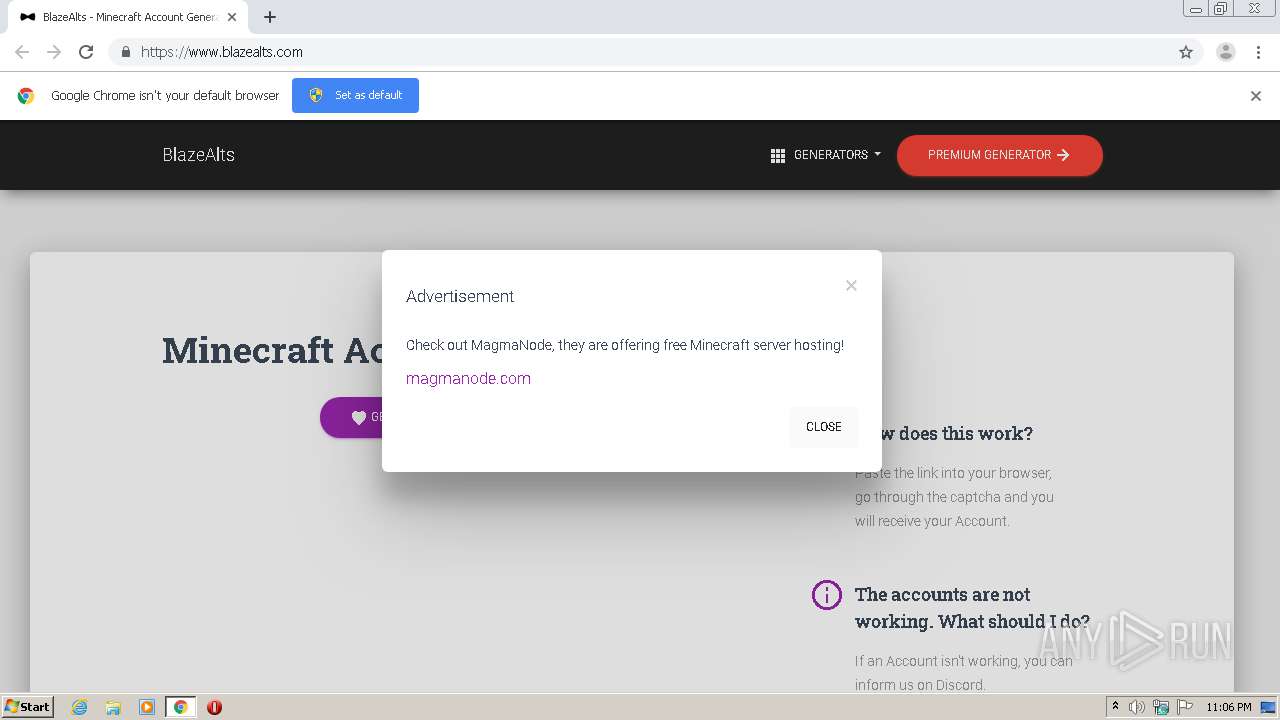
Task: Bookmark this page with the star icon
Action: (1186, 52)
